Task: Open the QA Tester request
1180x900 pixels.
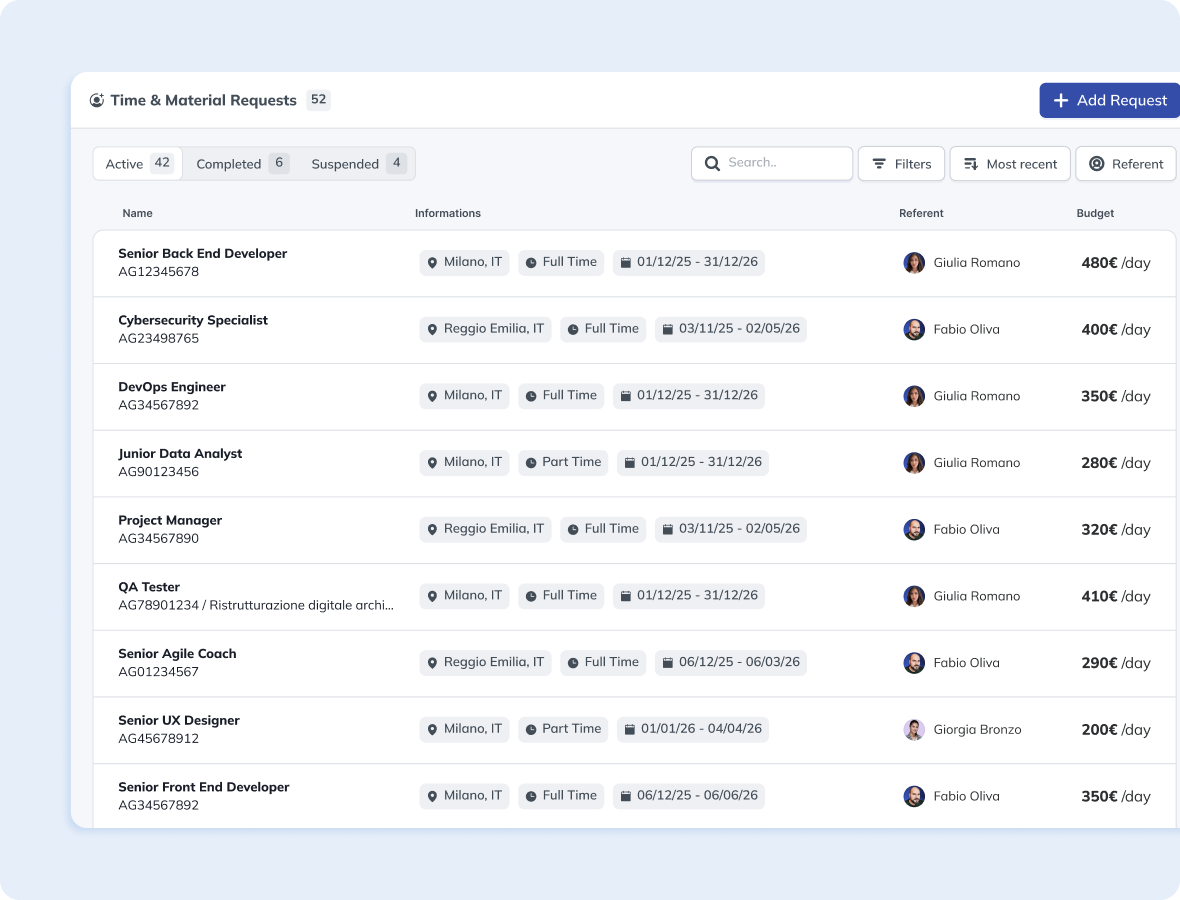Action: [x=149, y=587]
